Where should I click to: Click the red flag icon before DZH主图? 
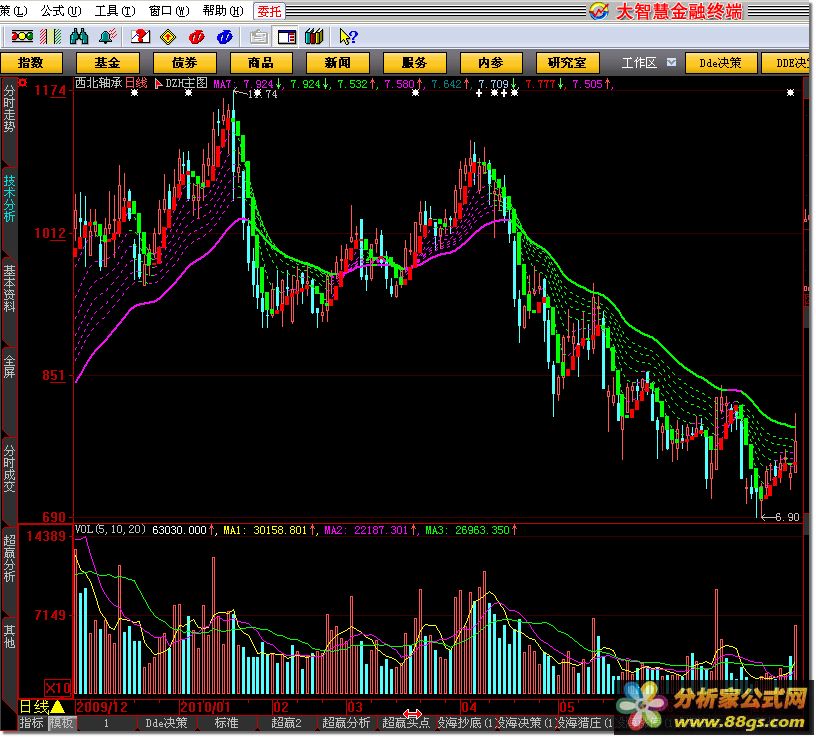(159, 83)
